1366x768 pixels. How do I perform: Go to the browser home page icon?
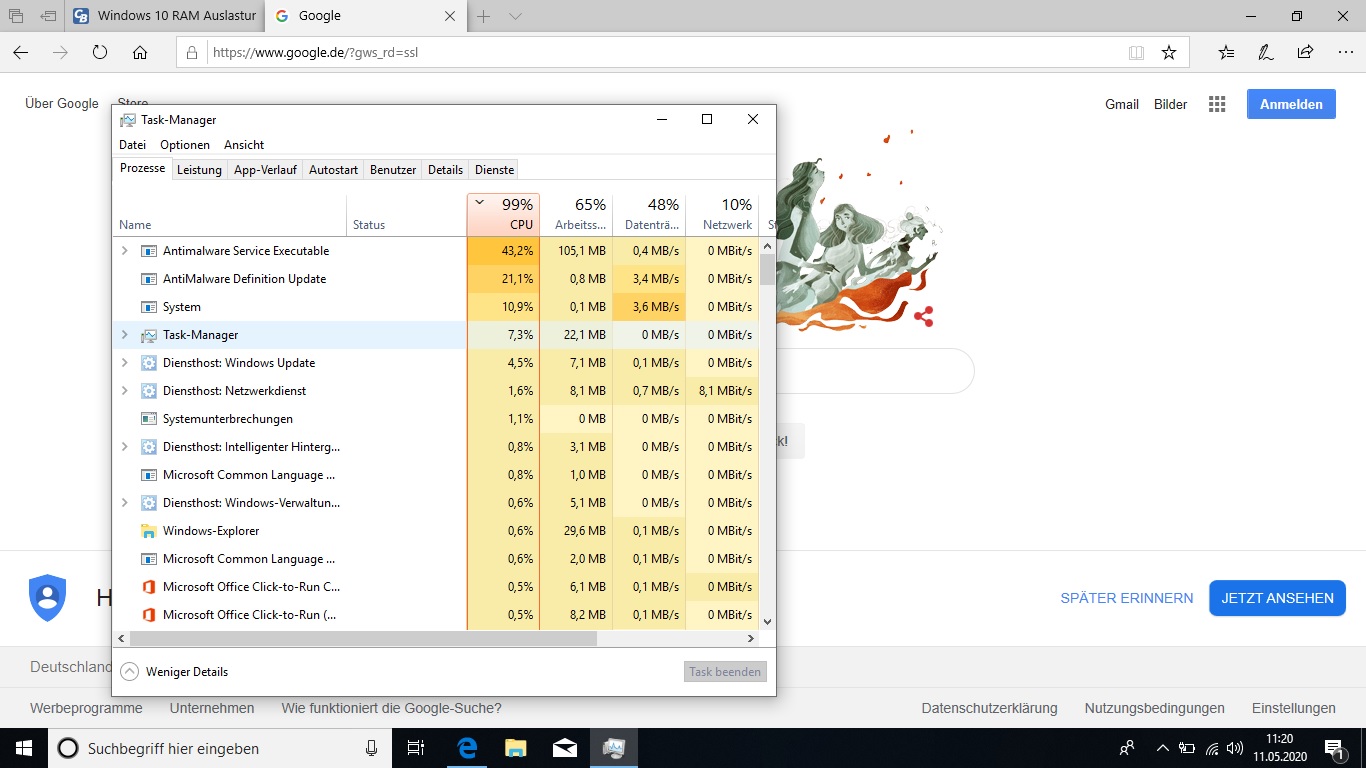140,53
